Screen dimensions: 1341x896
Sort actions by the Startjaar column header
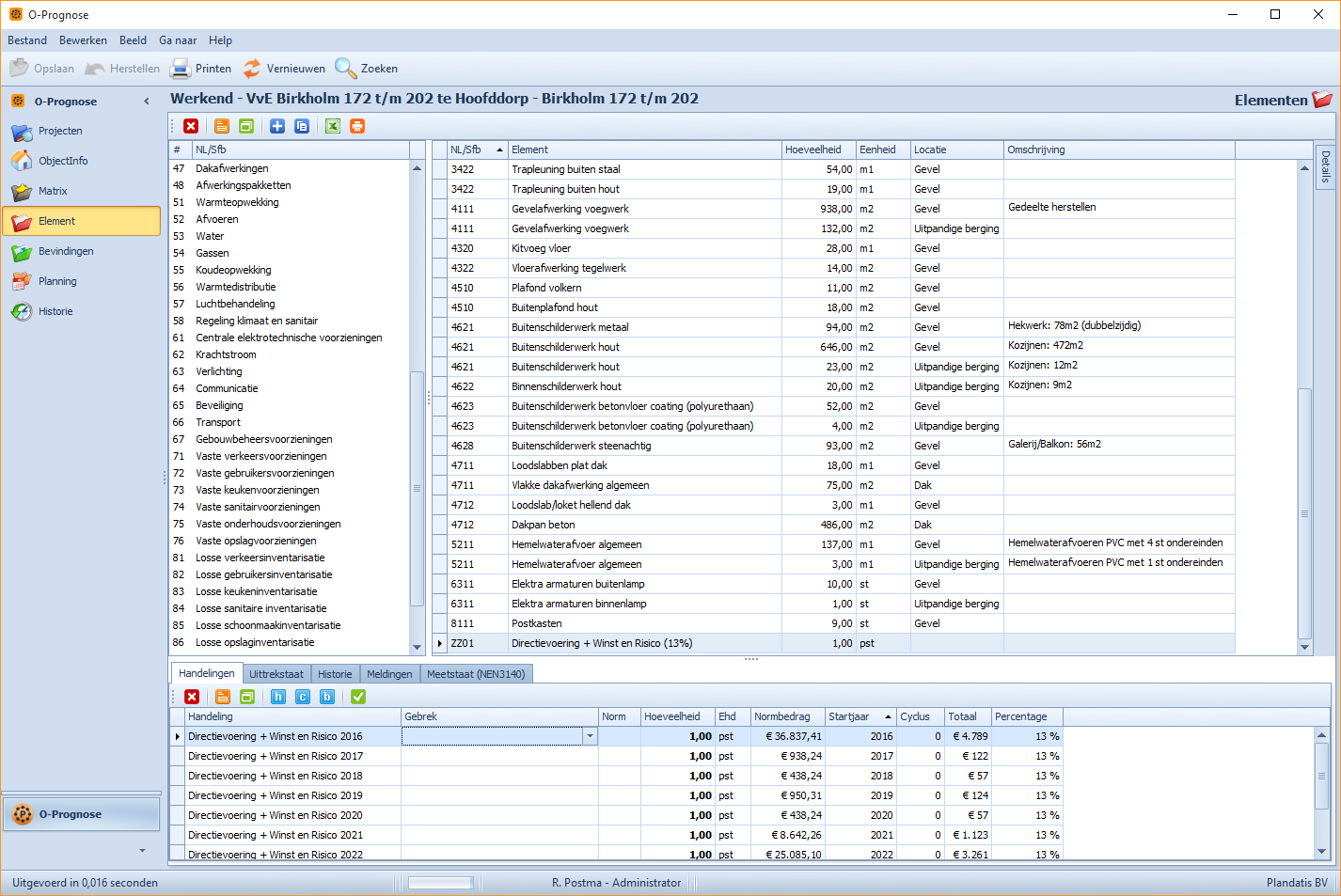pyautogui.click(x=860, y=716)
